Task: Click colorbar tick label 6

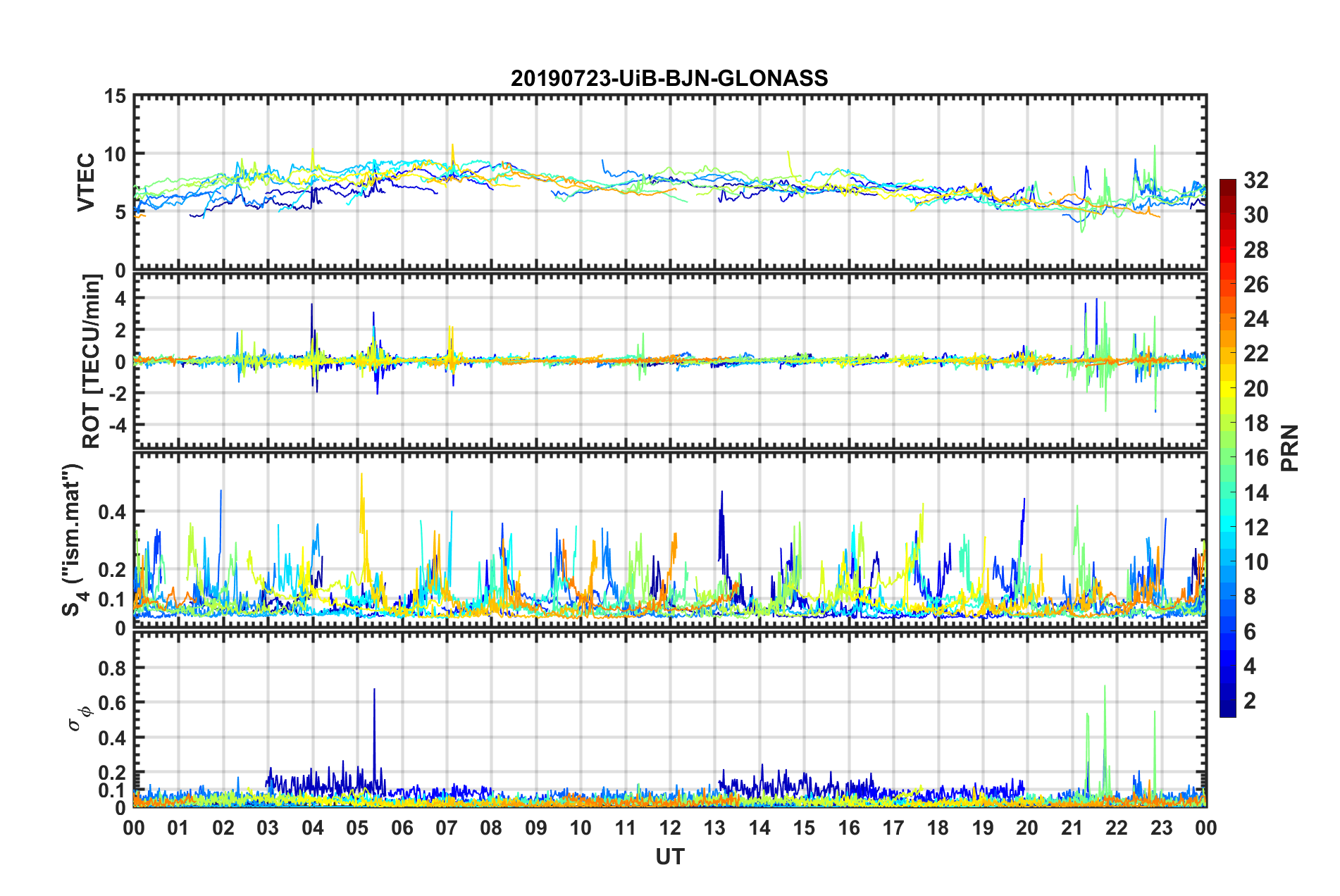Action: [x=1250, y=632]
